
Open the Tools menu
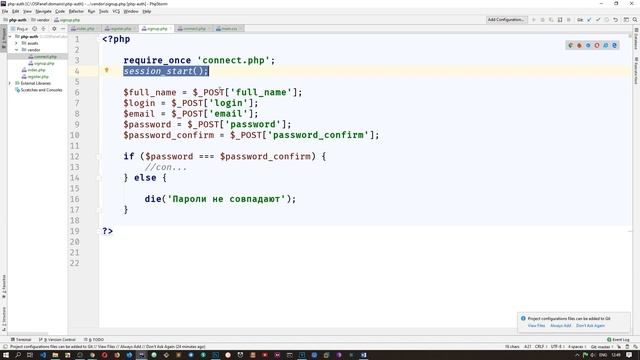click(x=104, y=11)
